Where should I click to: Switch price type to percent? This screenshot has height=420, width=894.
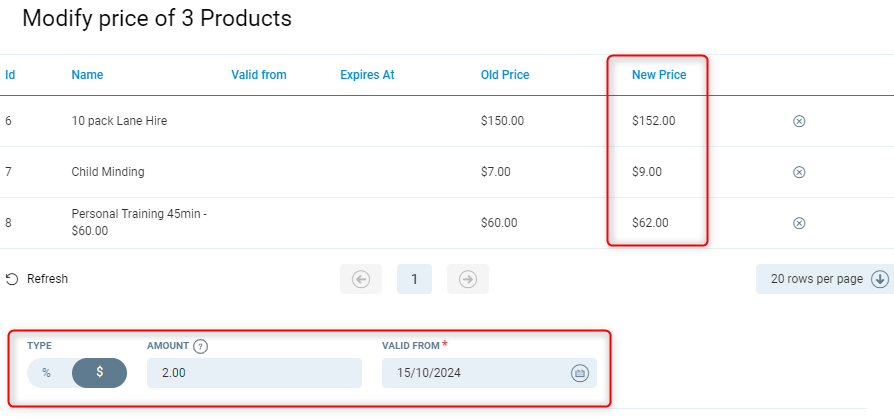47,372
